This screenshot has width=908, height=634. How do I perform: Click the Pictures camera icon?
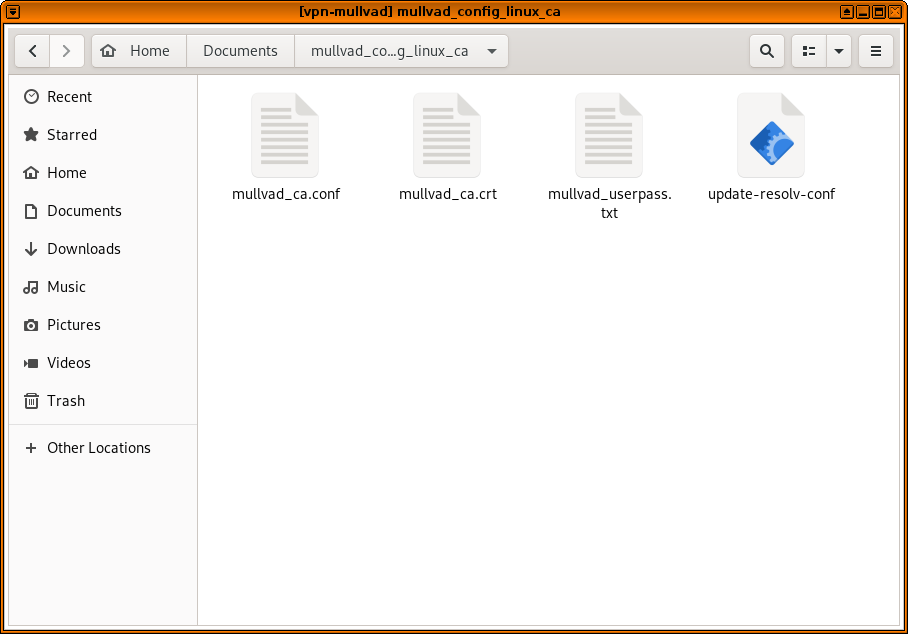coord(31,325)
